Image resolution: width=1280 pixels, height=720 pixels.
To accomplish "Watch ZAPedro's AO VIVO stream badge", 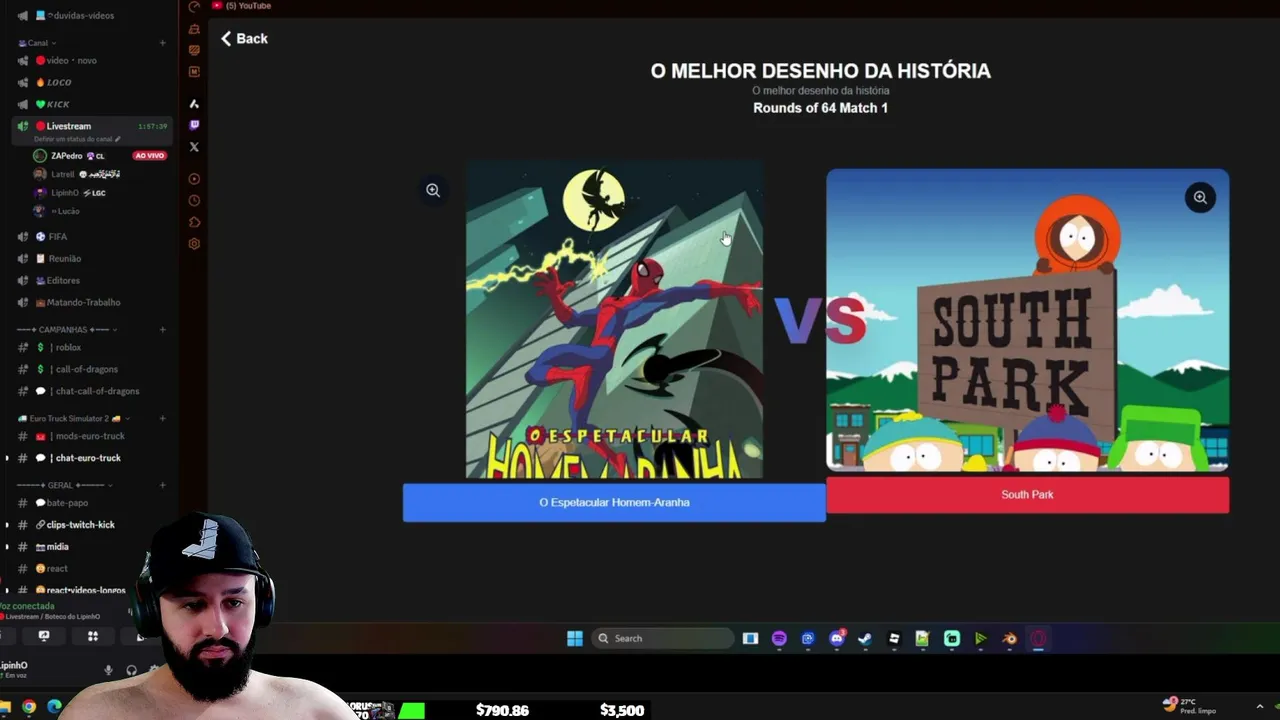I will coord(149,156).
